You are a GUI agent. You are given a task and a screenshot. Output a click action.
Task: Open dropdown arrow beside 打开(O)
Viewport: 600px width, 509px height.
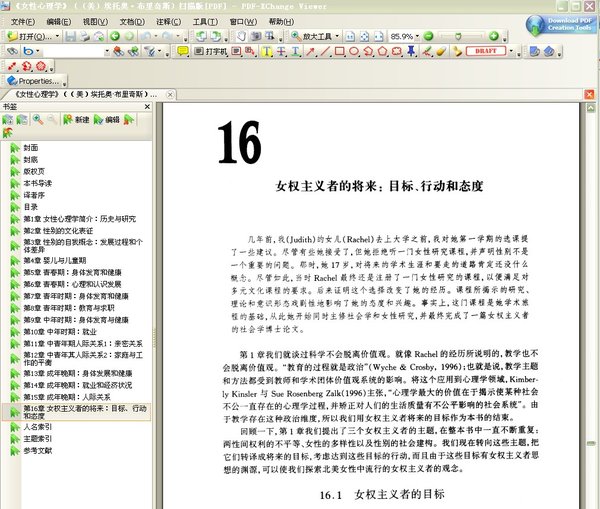[x=57, y=36]
